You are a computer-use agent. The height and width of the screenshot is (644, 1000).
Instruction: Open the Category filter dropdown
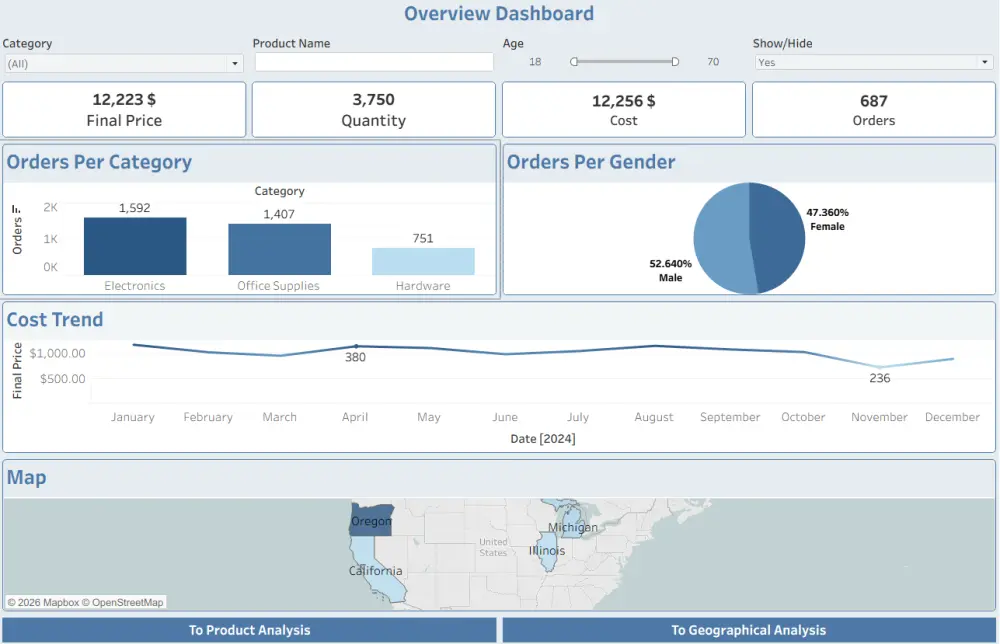[x=235, y=61]
